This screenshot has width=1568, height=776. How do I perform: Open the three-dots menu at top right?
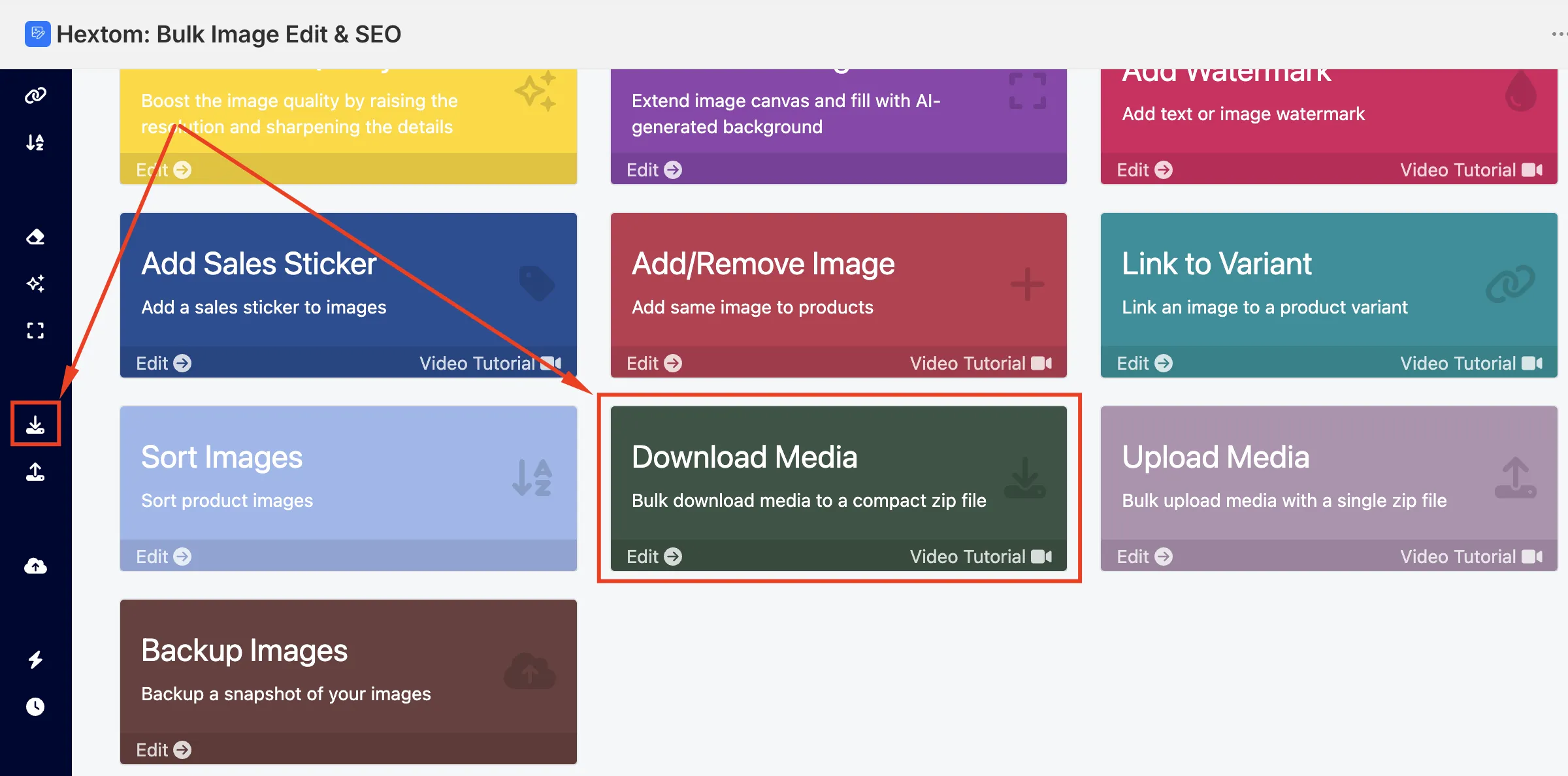point(1559,34)
